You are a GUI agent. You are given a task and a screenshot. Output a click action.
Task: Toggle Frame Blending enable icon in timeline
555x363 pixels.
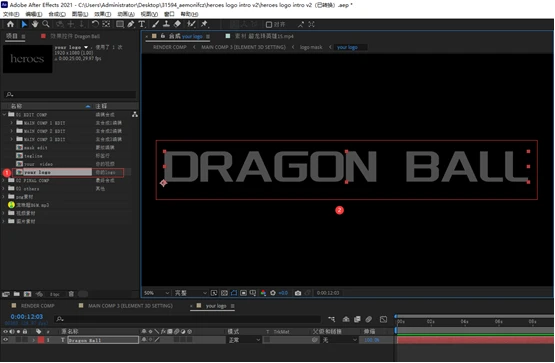357,319
